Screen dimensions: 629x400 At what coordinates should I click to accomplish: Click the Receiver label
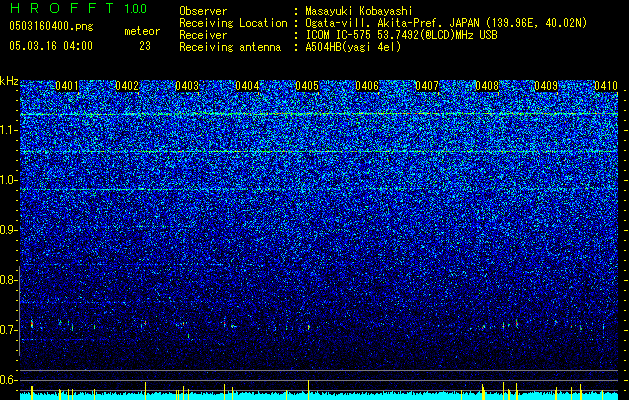(x=203, y=35)
